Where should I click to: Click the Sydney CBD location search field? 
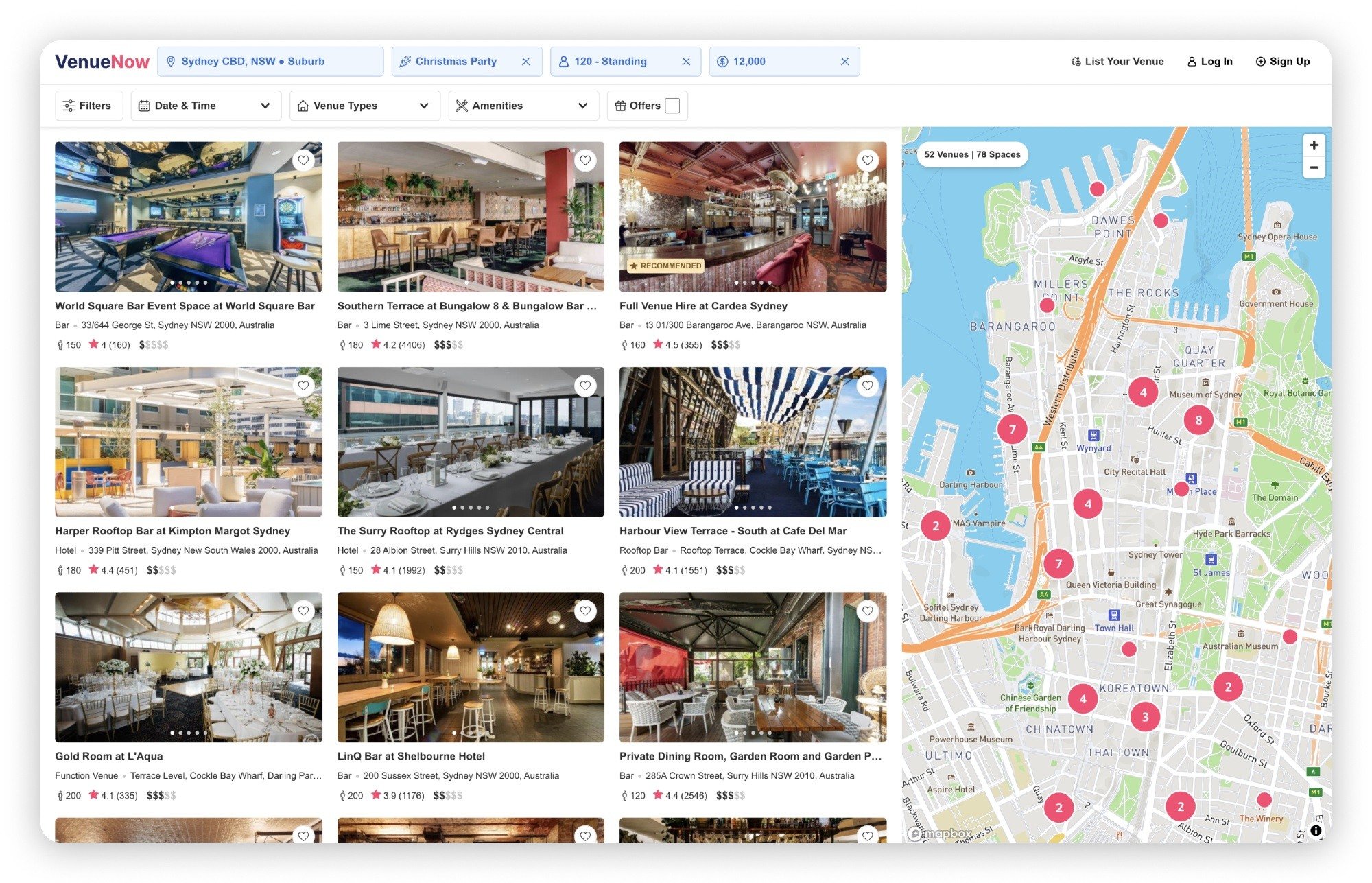point(270,62)
